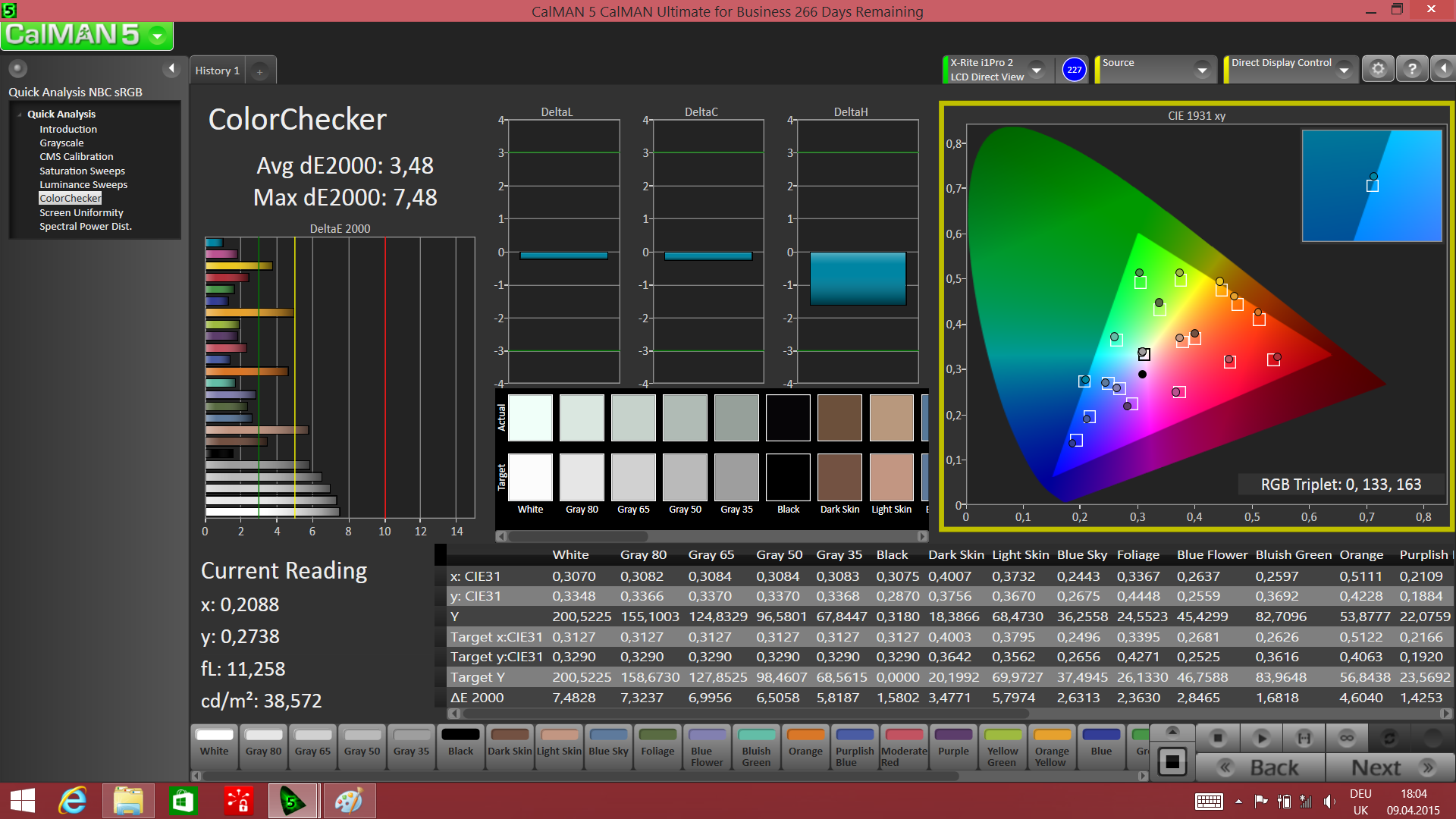Click the blue 227 meter timer circle
The height and width of the screenshot is (819, 1456).
tap(1074, 70)
